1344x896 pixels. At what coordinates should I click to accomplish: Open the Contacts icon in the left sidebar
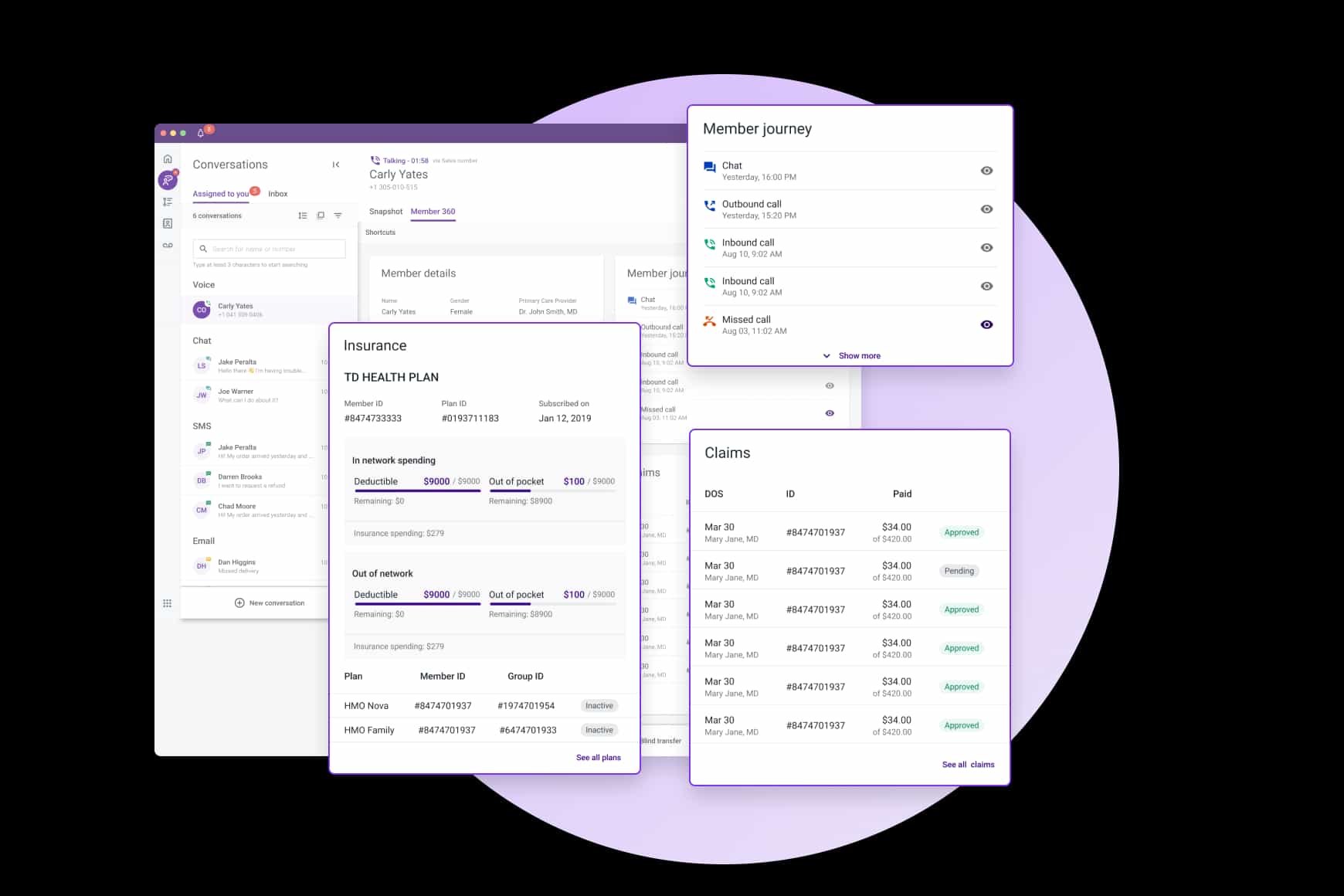(168, 223)
